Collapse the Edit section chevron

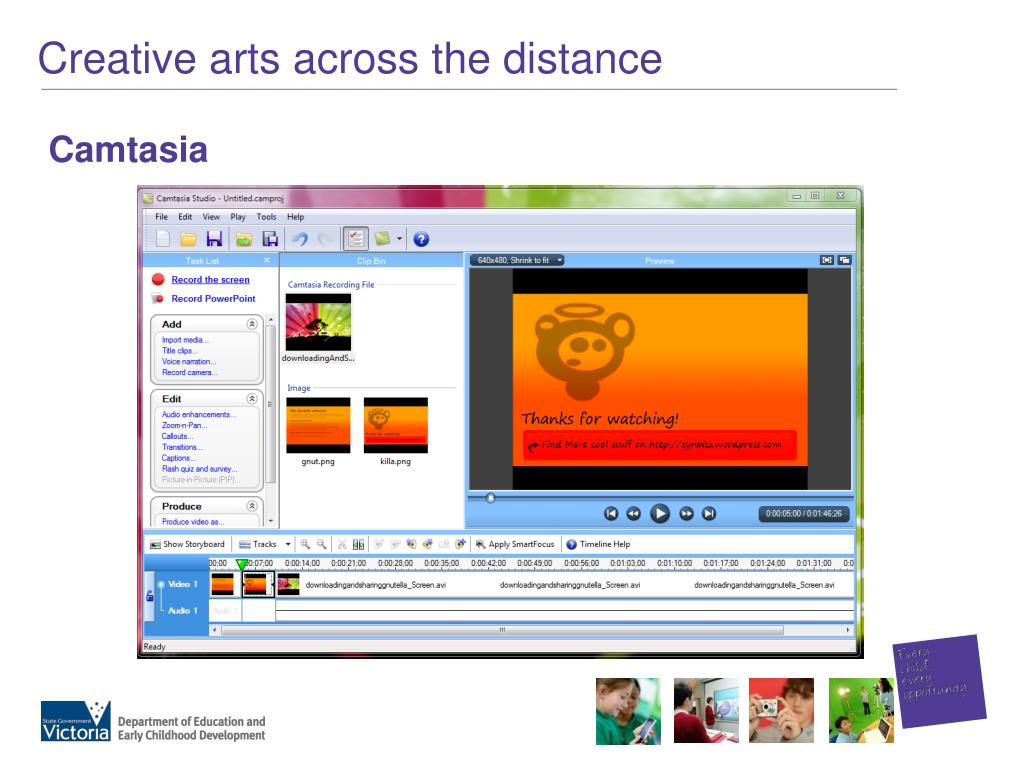(252, 398)
